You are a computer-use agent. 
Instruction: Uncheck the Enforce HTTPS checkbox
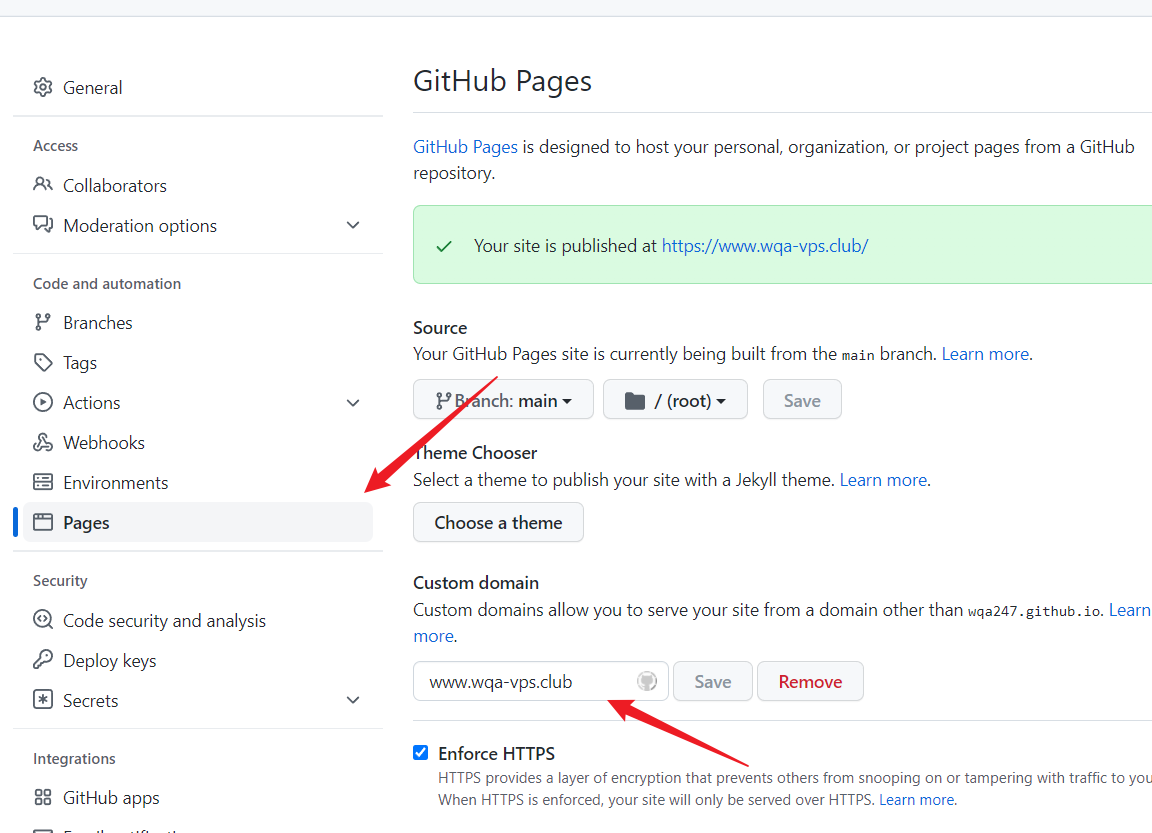tap(421, 753)
